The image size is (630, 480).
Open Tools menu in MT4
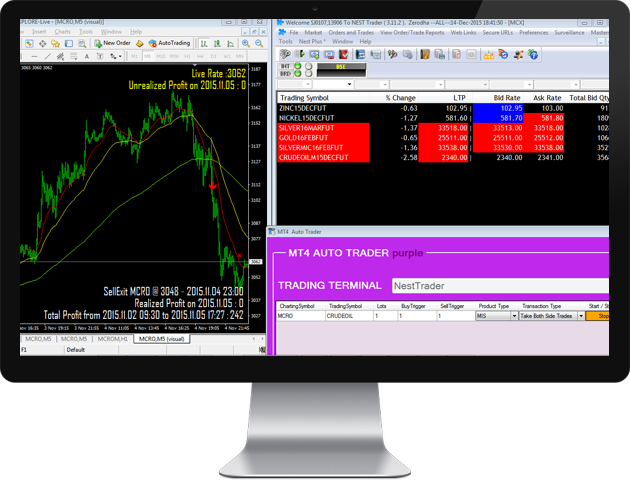86,32
